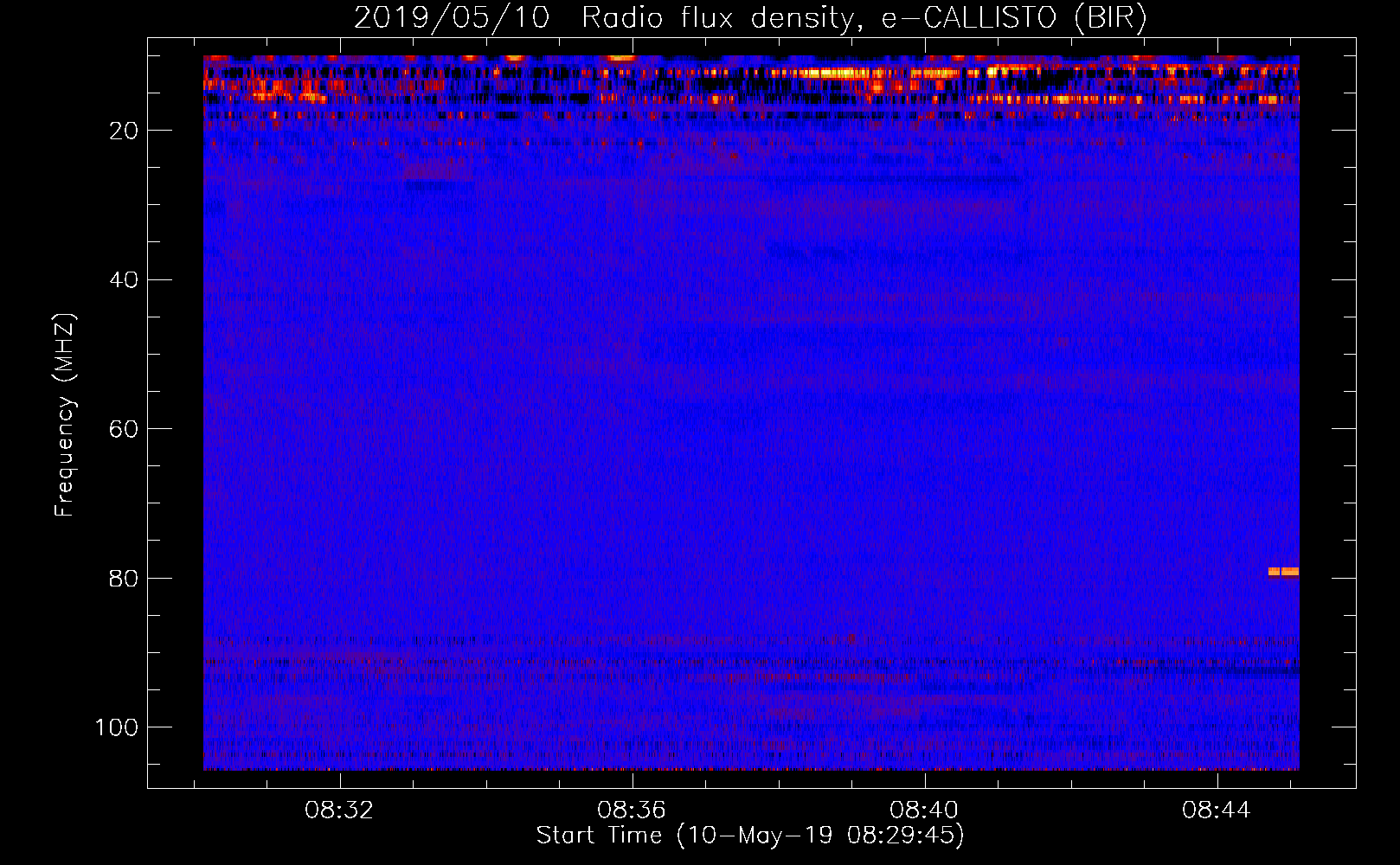
Task: Click the 08:40 time tick label
Action: [924, 810]
